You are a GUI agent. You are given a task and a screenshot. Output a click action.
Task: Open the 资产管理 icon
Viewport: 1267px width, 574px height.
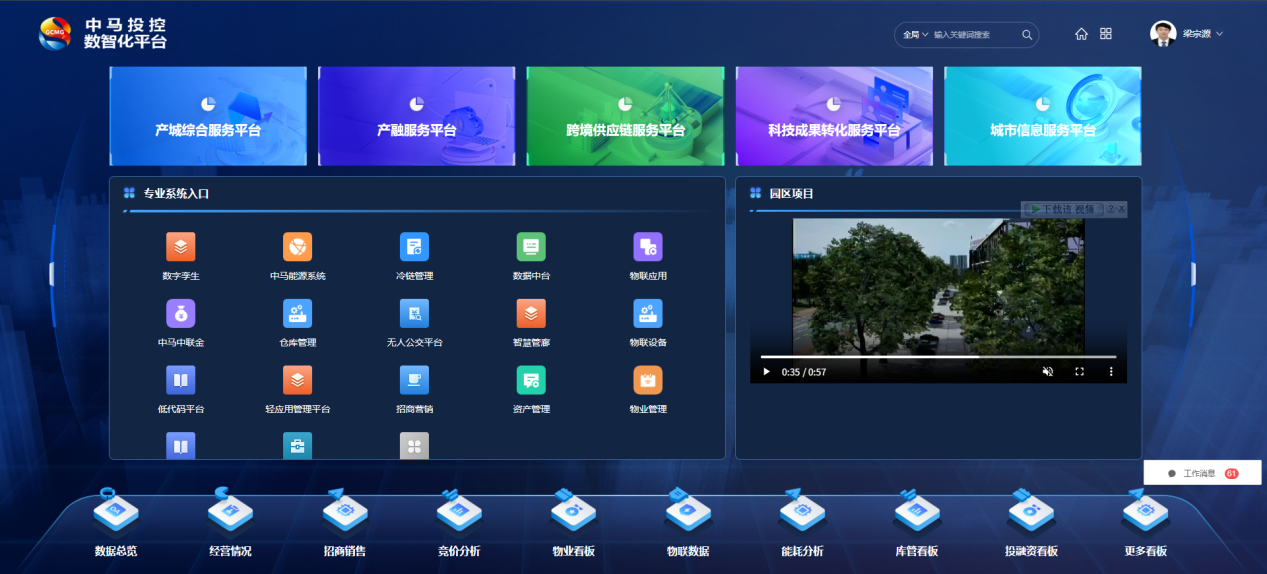[x=531, y=380]
